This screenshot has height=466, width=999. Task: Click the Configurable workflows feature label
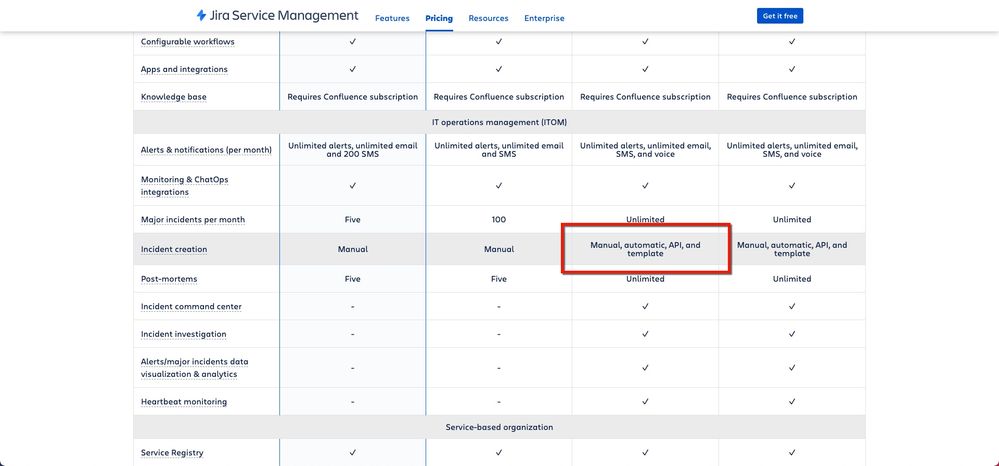point(187,41)
